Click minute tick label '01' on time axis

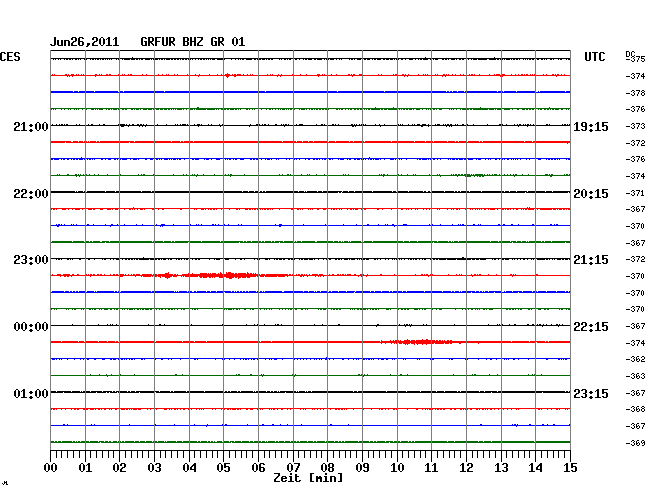[85, 468]
